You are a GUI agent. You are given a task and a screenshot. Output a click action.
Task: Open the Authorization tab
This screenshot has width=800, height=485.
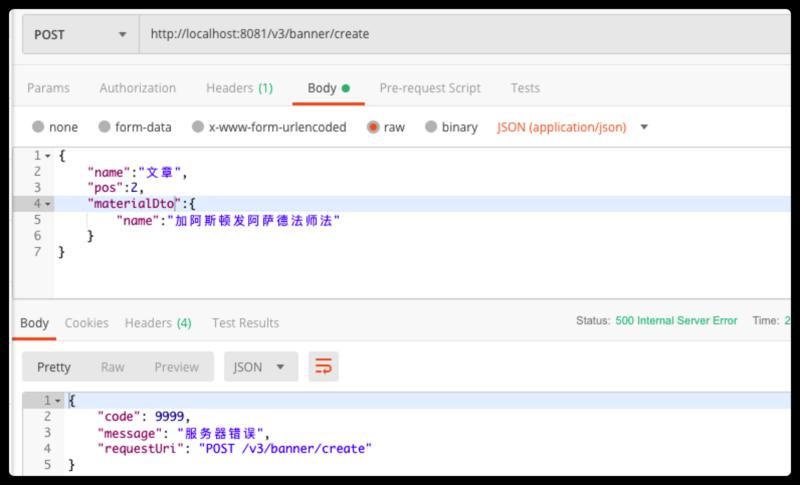137,88
